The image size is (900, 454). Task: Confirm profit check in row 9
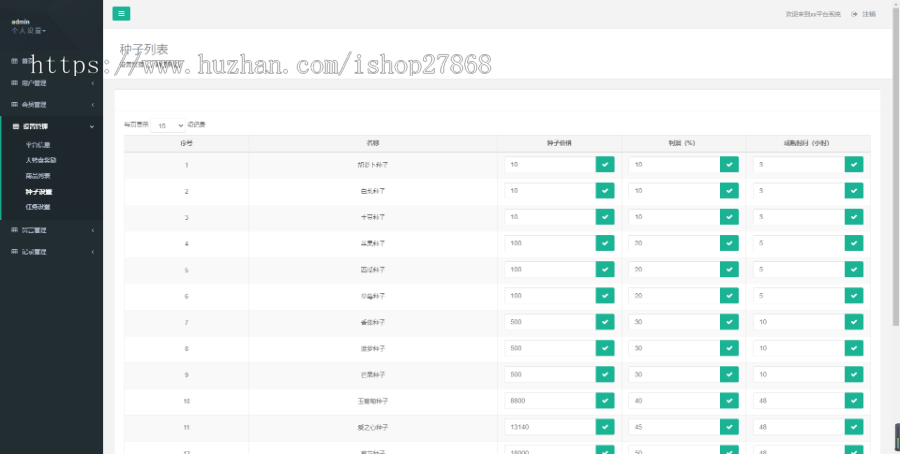[729, 374]
